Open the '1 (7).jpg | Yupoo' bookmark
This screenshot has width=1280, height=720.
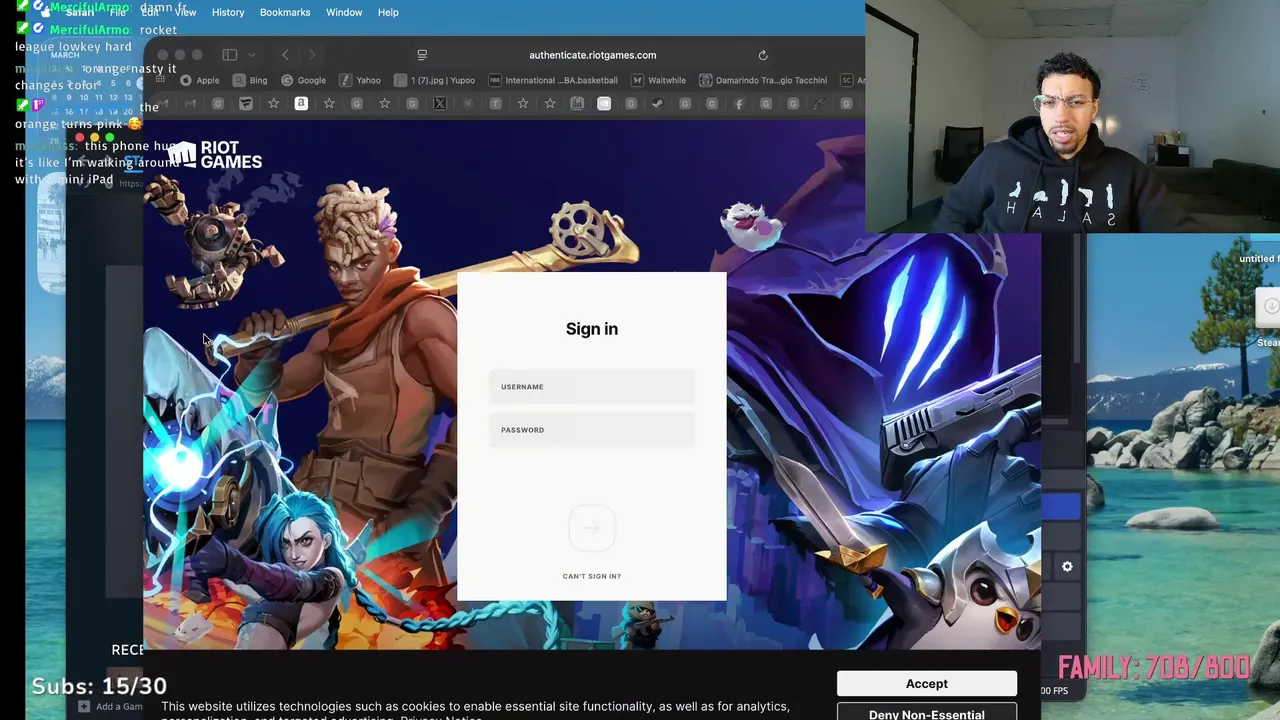pos(435,80)
